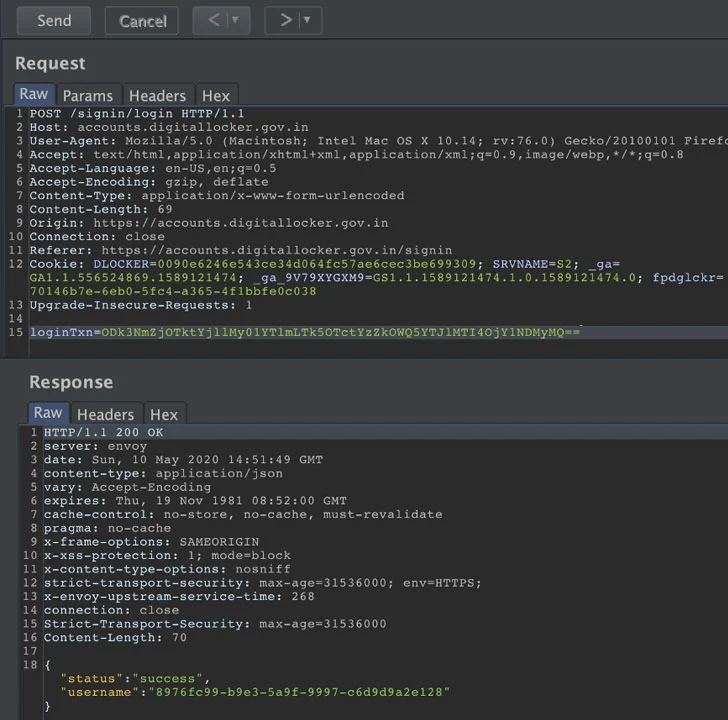Switch to the Request Params tab

click(88, 96)
